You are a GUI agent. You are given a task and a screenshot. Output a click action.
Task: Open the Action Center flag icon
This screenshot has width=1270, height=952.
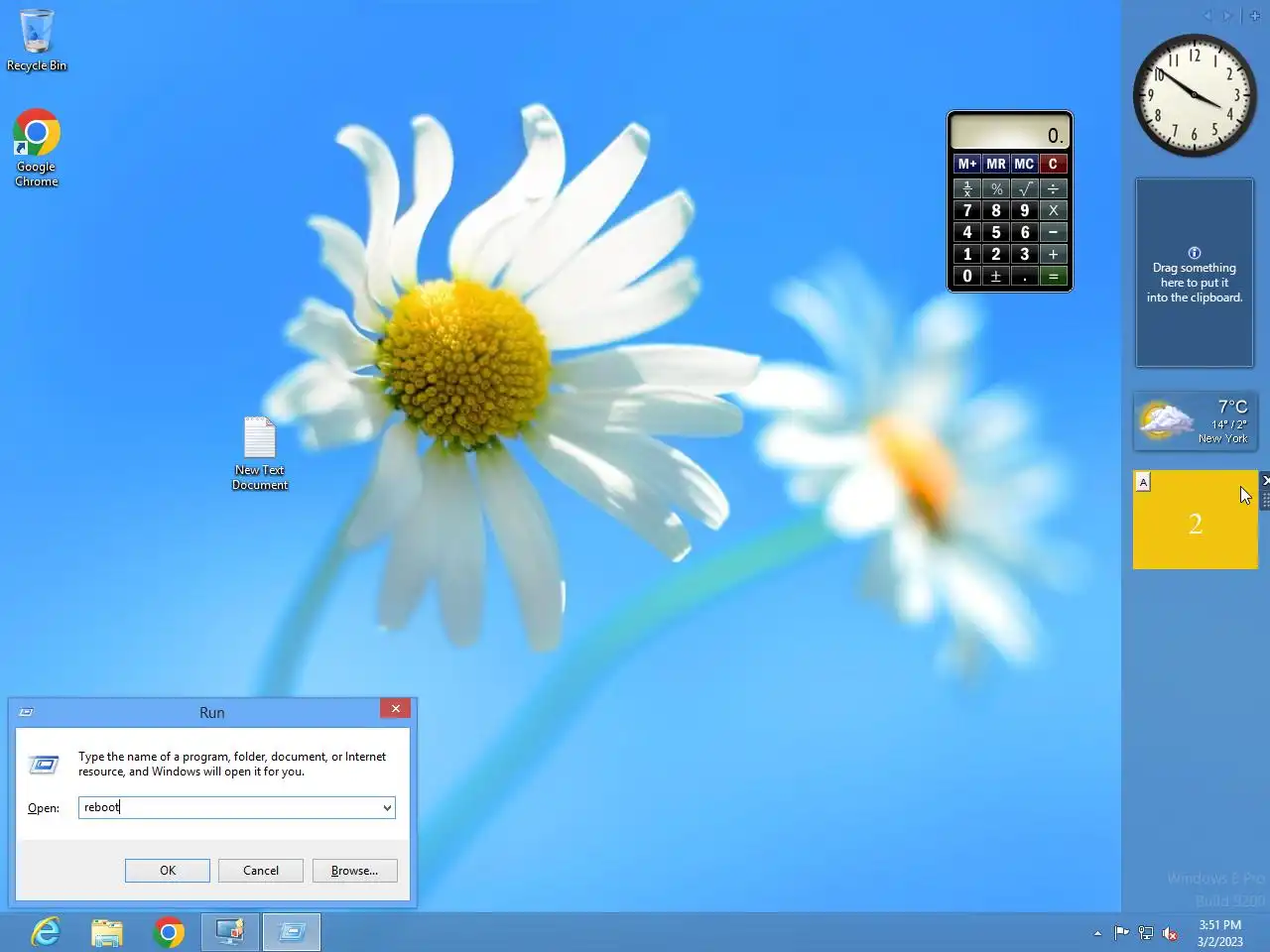1121,933
